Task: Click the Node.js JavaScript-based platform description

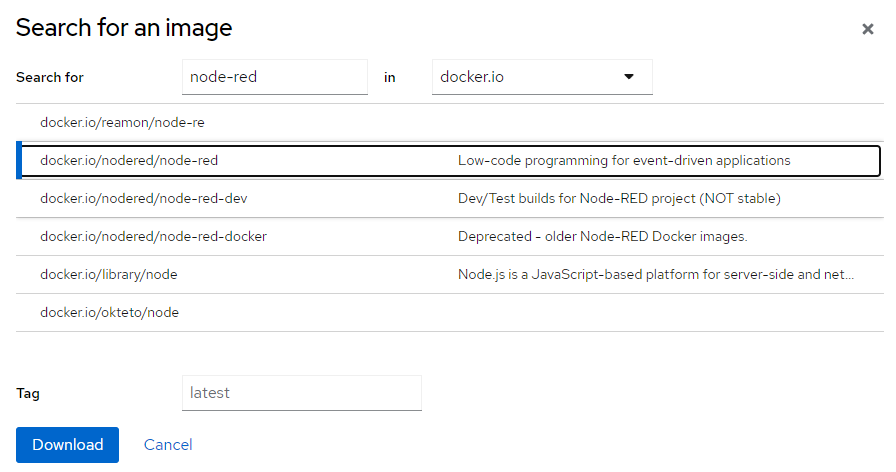Action: (x=655, y=274)
